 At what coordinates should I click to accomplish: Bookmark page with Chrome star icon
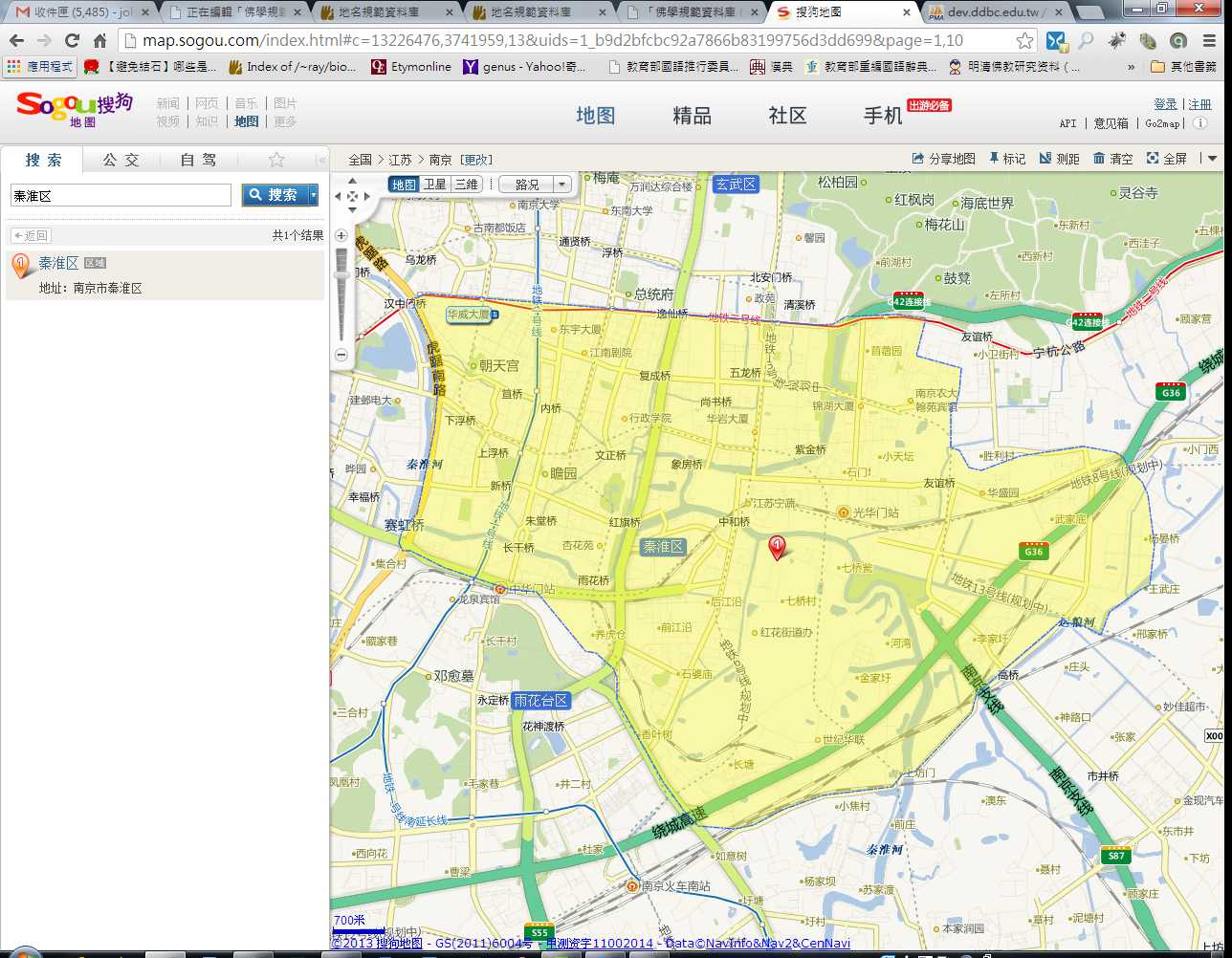pyautogui.click(x=1024, y=41)
